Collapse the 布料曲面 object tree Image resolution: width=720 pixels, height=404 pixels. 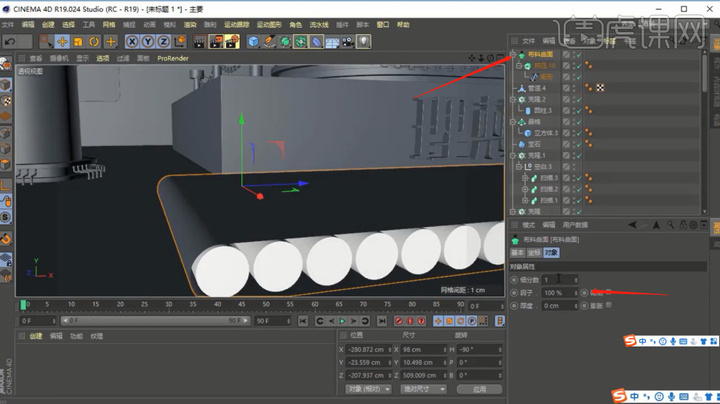click(513, 55)
